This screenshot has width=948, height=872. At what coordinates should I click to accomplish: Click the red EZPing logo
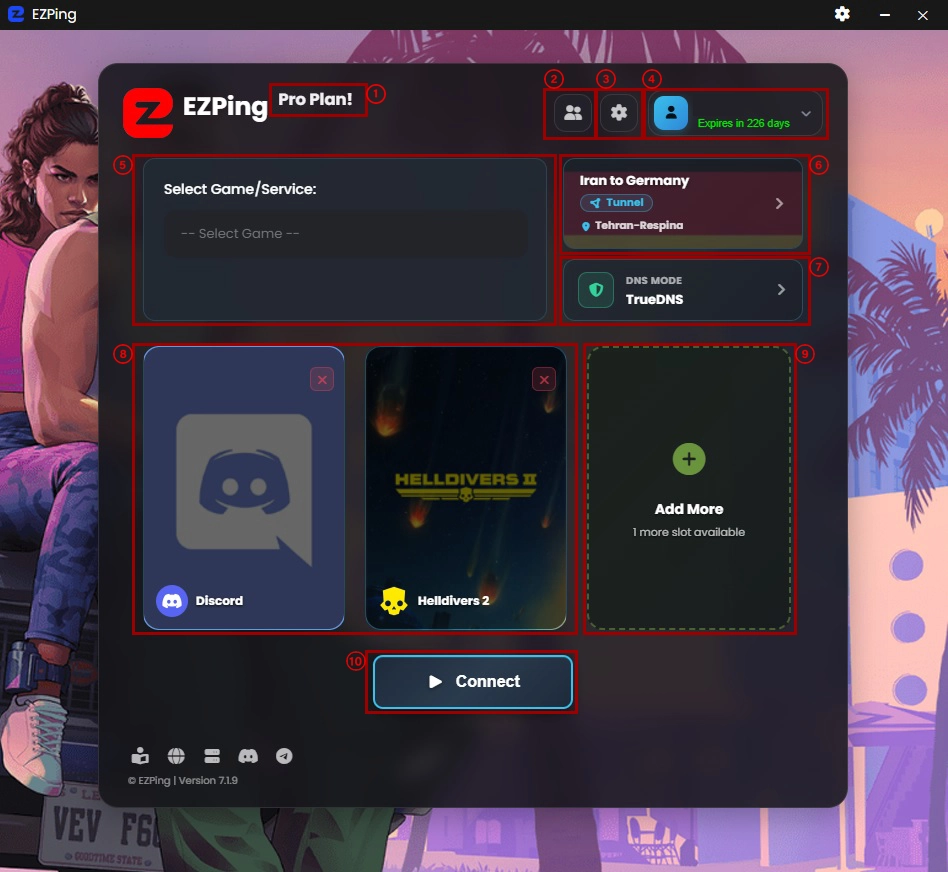click(x=148, y=113)
